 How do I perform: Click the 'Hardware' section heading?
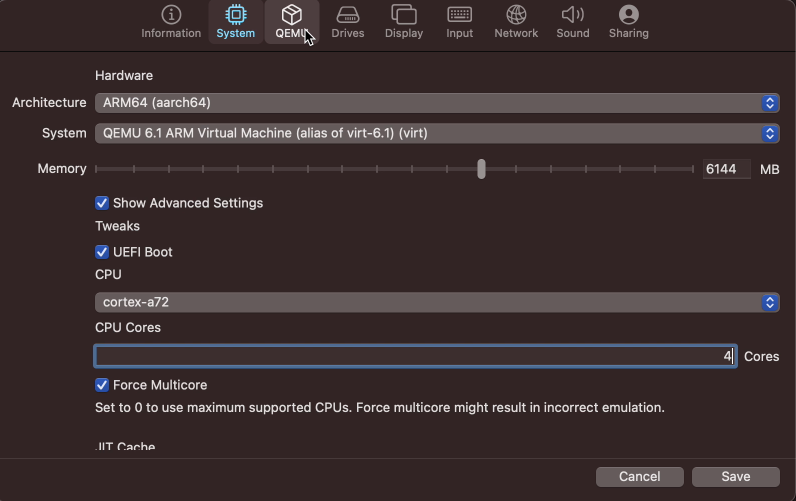point(124,76)
